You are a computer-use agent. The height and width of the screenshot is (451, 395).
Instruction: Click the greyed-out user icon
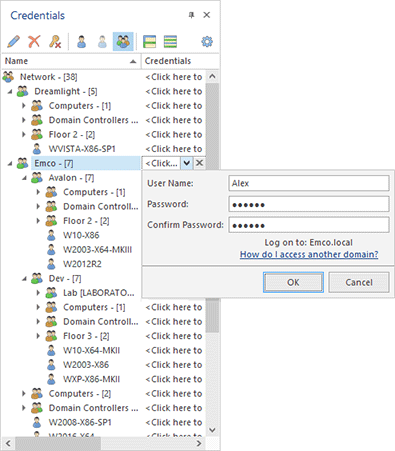102,42
